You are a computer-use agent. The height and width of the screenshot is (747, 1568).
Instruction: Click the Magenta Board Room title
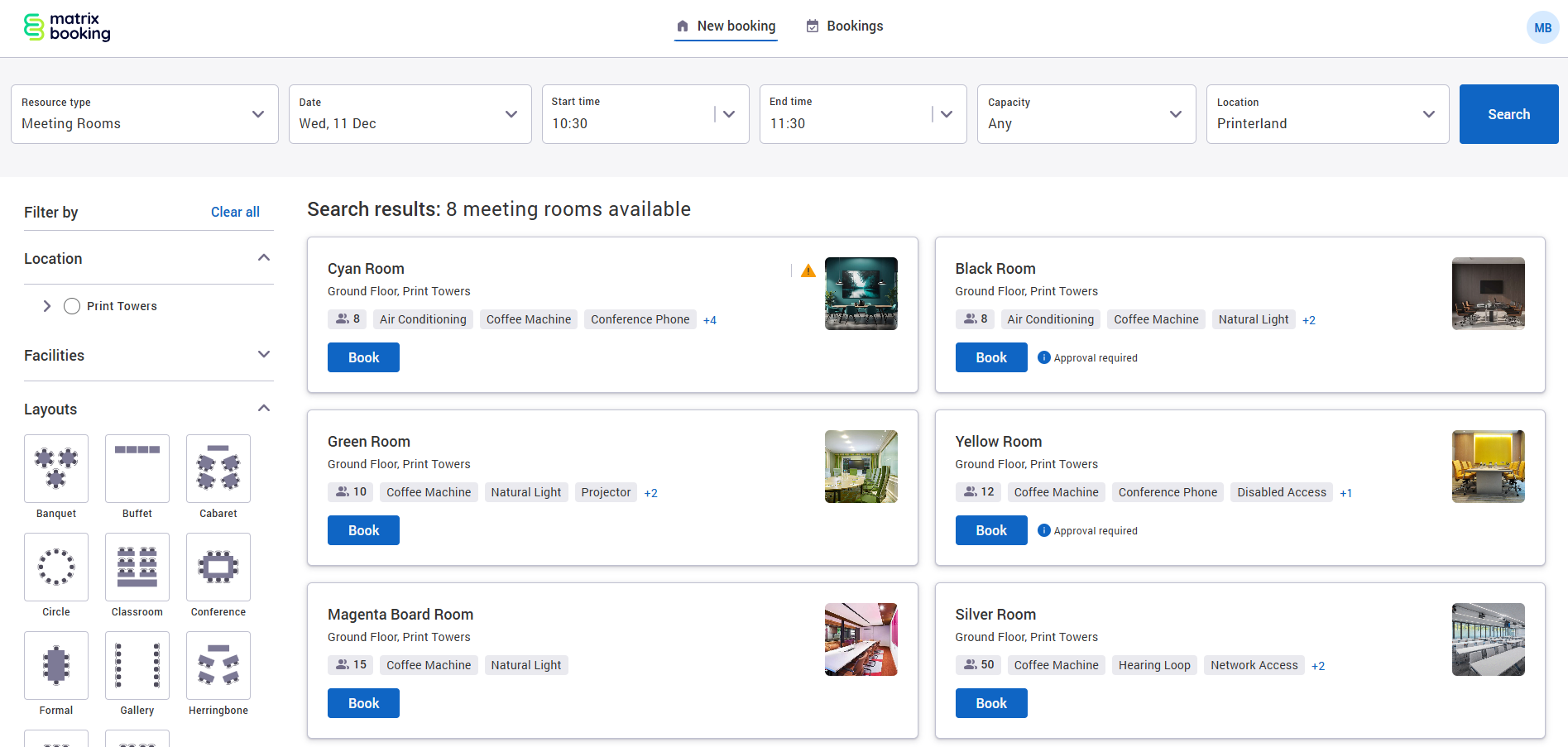[400, 615]
